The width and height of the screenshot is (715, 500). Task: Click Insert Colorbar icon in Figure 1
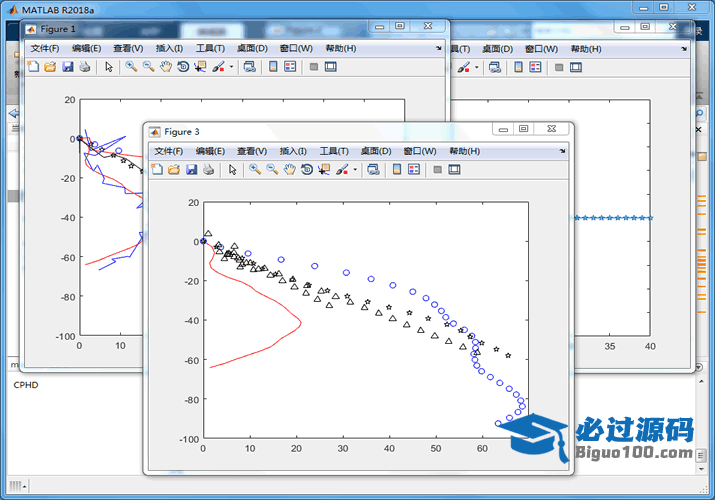click(x=273, y=67)
